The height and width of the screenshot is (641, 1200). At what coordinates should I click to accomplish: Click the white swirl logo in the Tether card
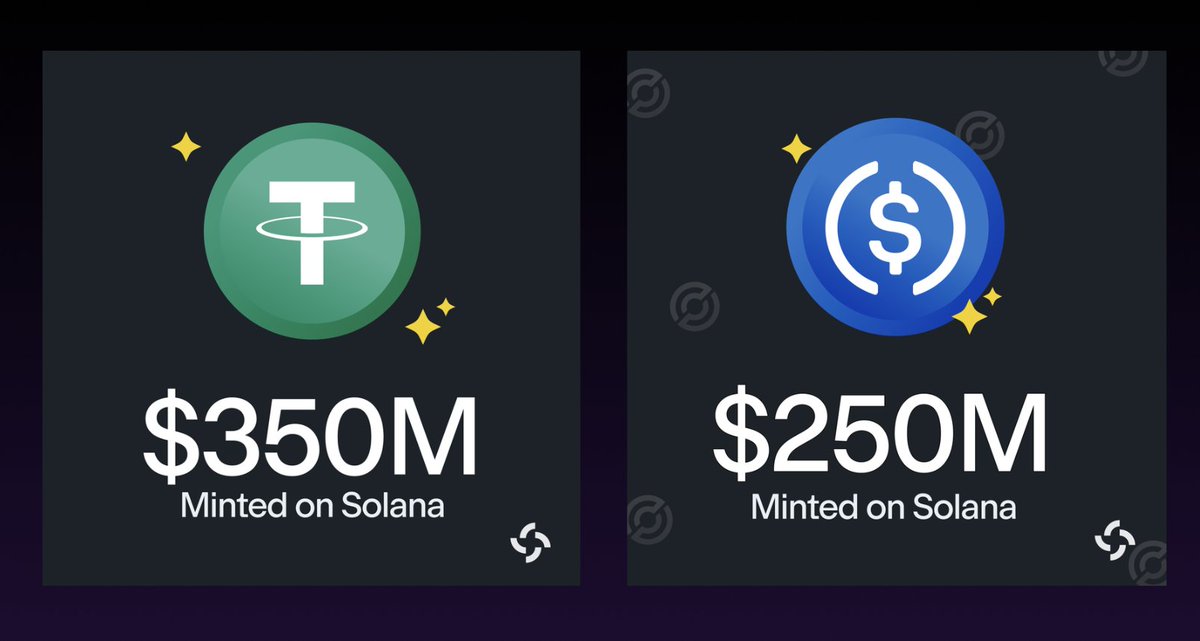(x=531, y=541)
